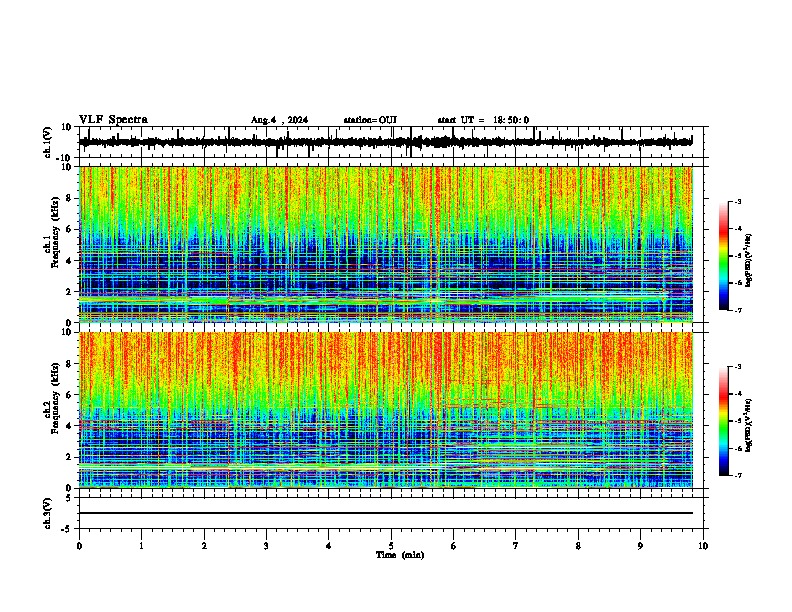
Task: Click the -7 label on ch.2 colorbar
Action: point(738,475)
